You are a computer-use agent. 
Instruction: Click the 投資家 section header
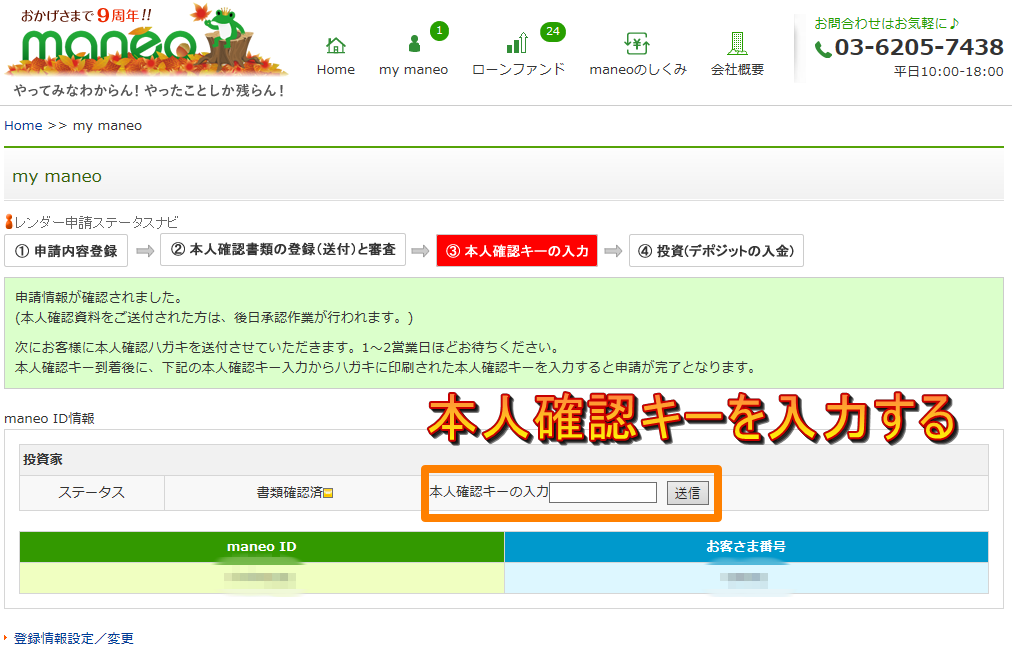(43, 459)
